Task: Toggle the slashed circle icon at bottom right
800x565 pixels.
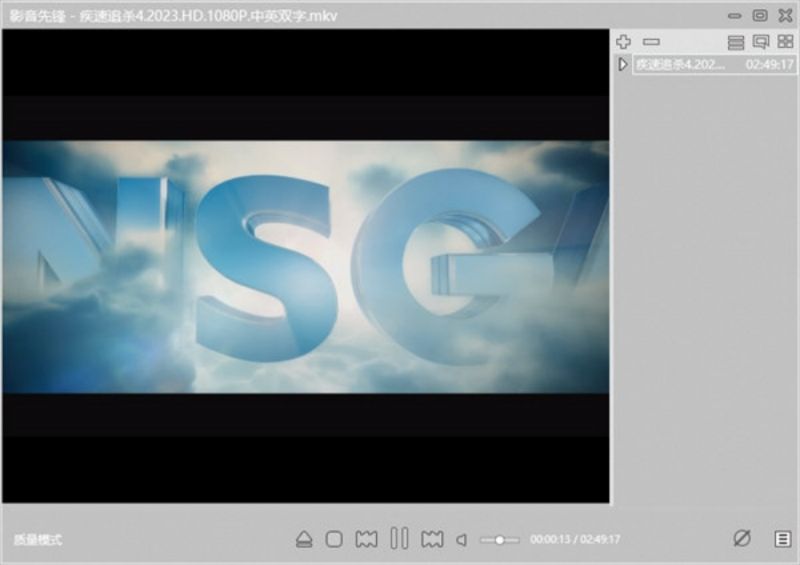Action: [x=742, y=538]
